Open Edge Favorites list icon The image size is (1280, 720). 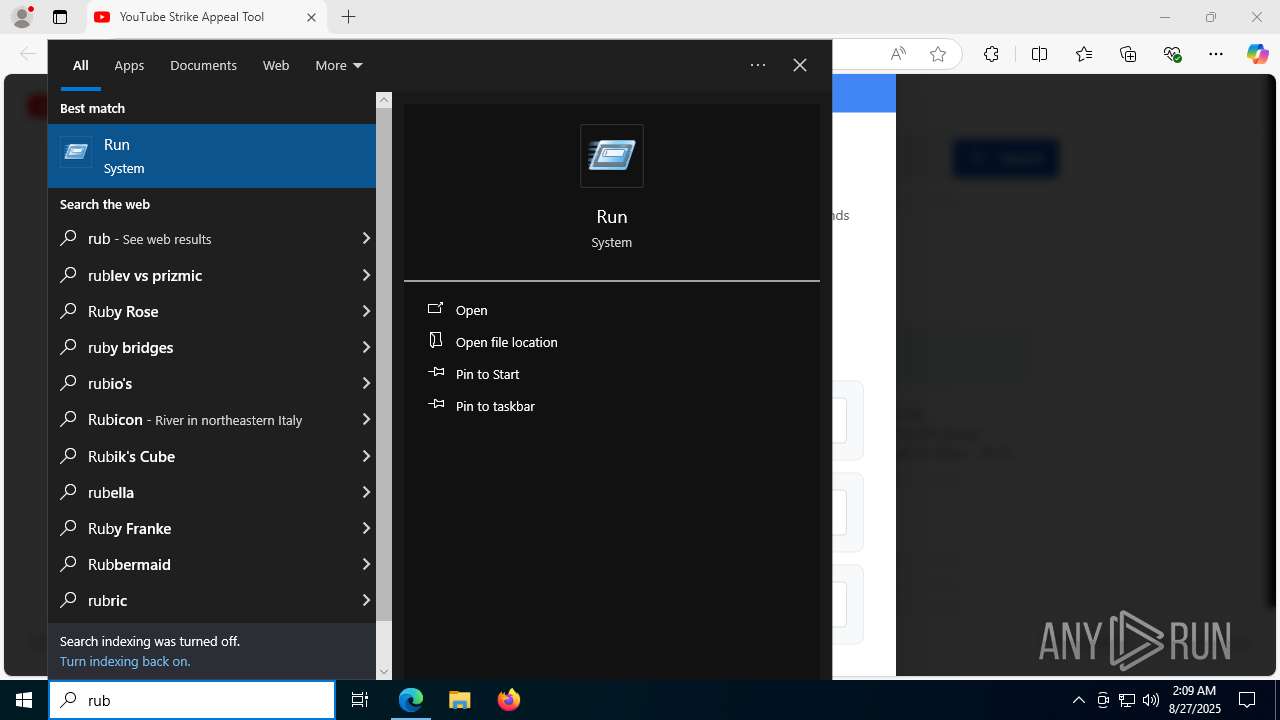(x=1084, y=54)
